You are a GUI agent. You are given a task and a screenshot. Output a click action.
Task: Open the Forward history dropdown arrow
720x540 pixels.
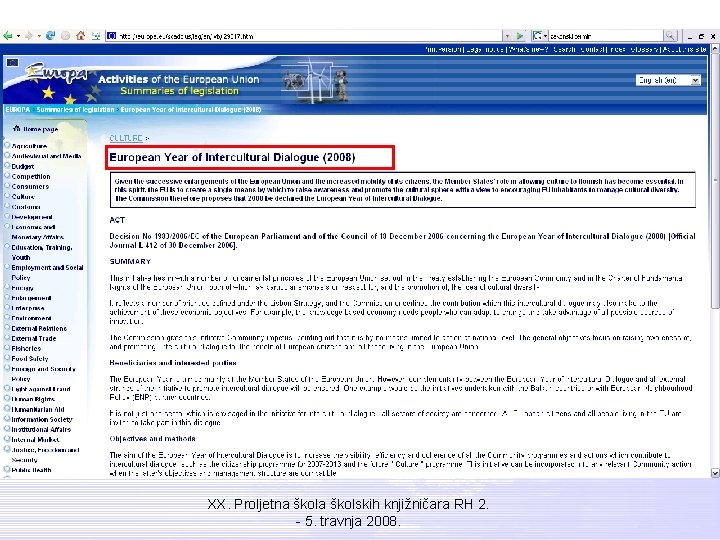39,36
